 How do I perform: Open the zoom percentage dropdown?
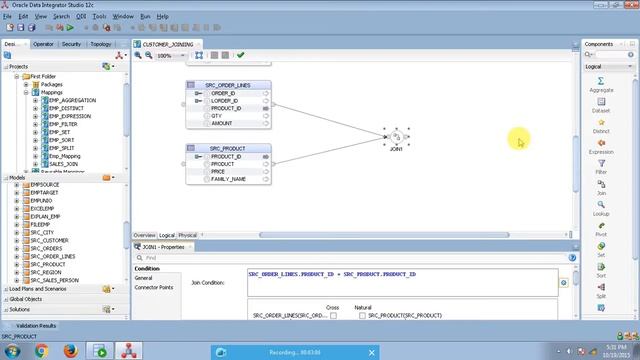pos(182,55)
